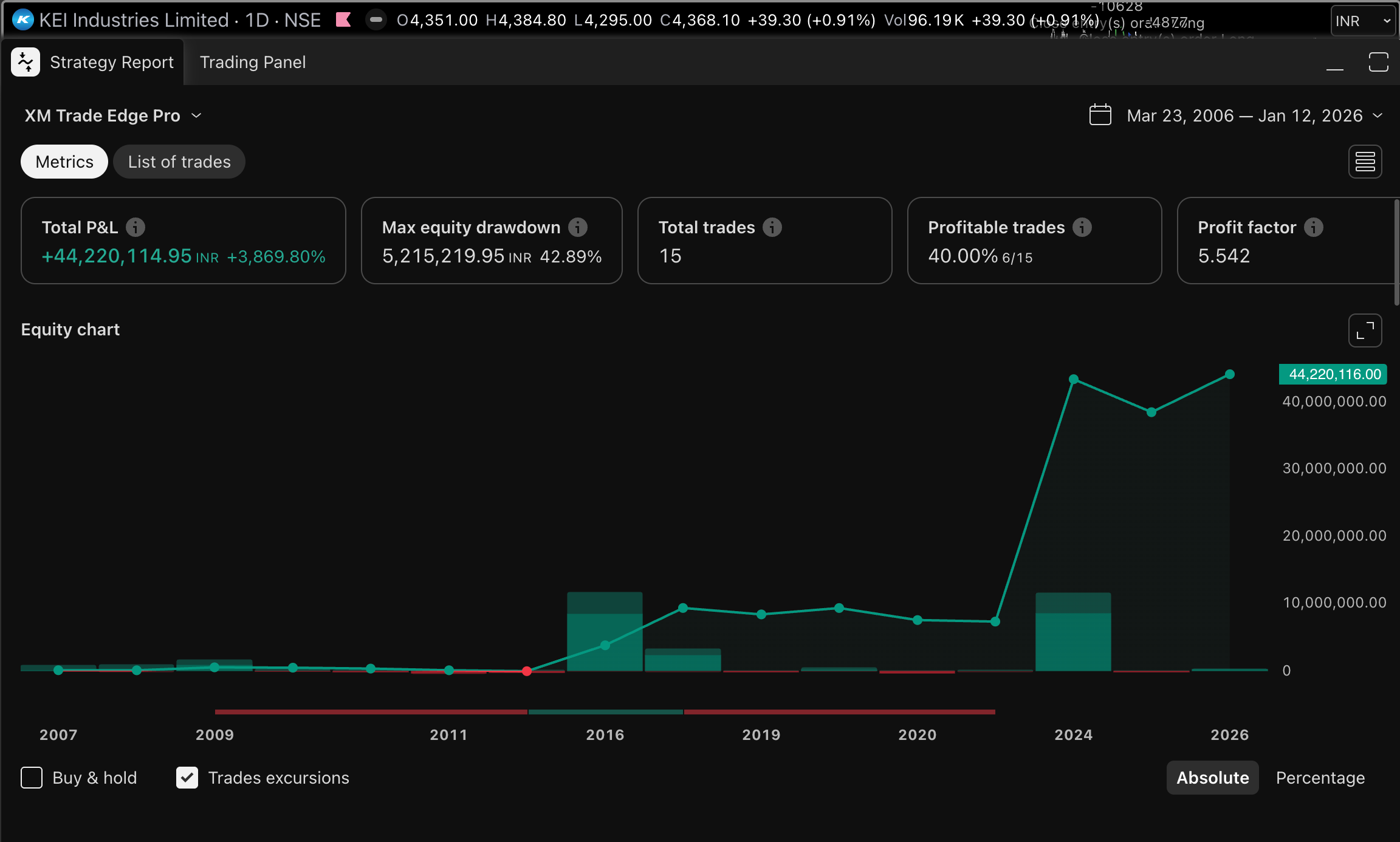Click the 2024 equity peak data point

point(1074,379)
